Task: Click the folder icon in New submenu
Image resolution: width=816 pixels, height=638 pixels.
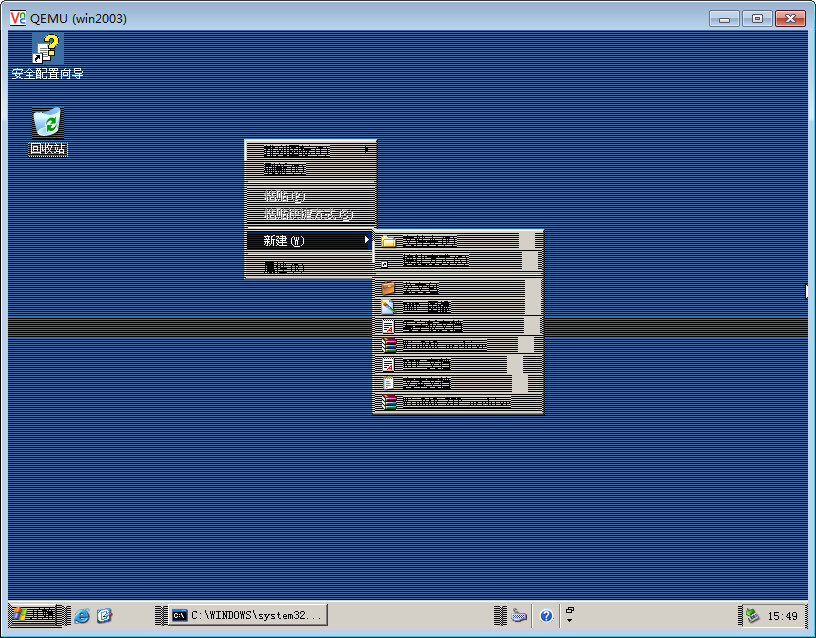Action: coord(388,241)
